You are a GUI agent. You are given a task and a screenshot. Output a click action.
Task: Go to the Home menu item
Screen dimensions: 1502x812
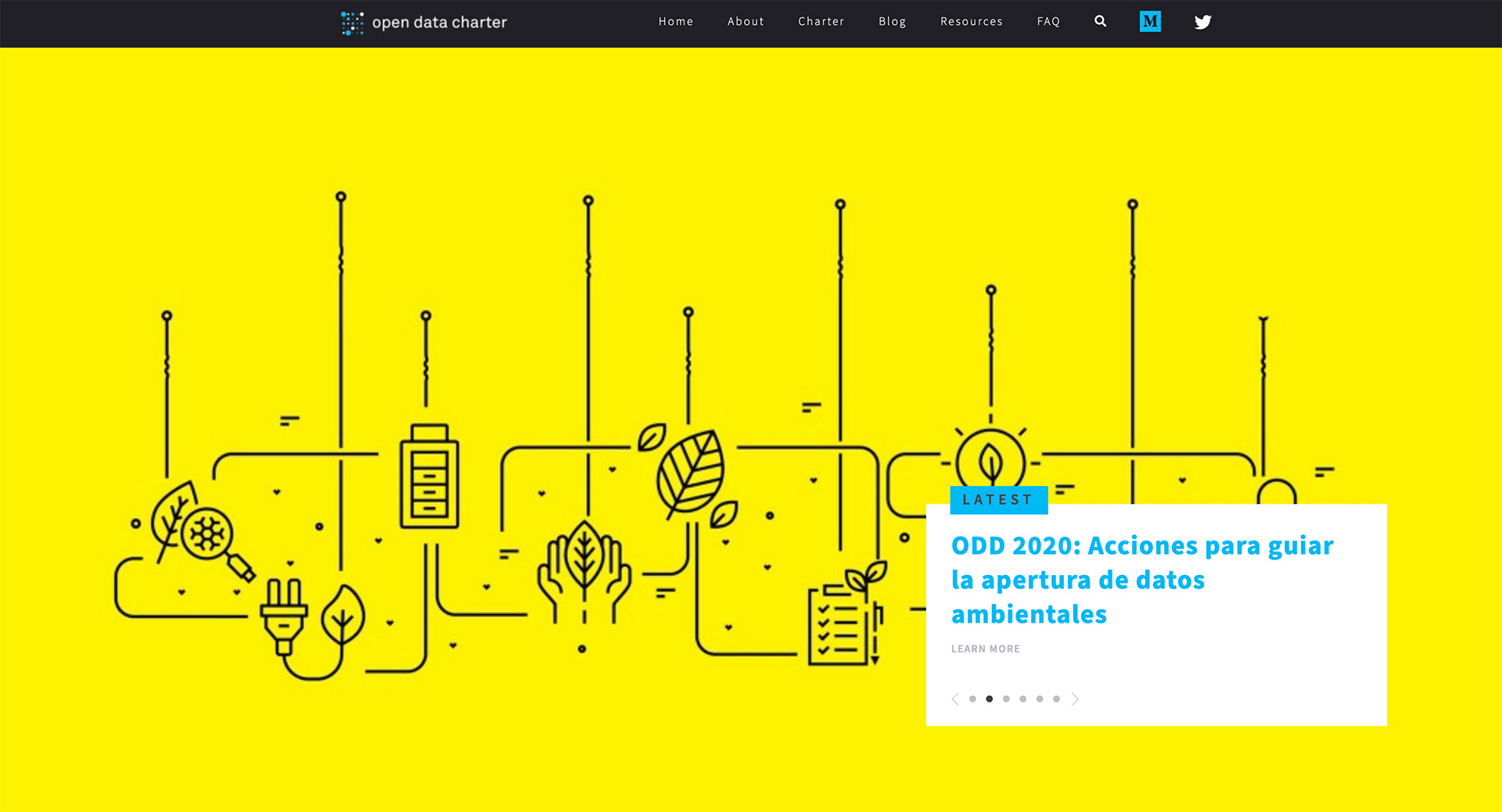(x=676, y=22)
